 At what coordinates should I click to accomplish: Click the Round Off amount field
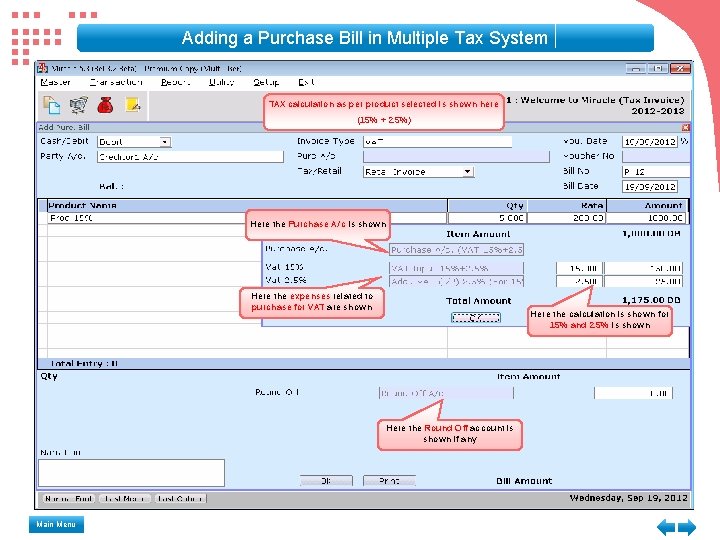coord(633,393)
